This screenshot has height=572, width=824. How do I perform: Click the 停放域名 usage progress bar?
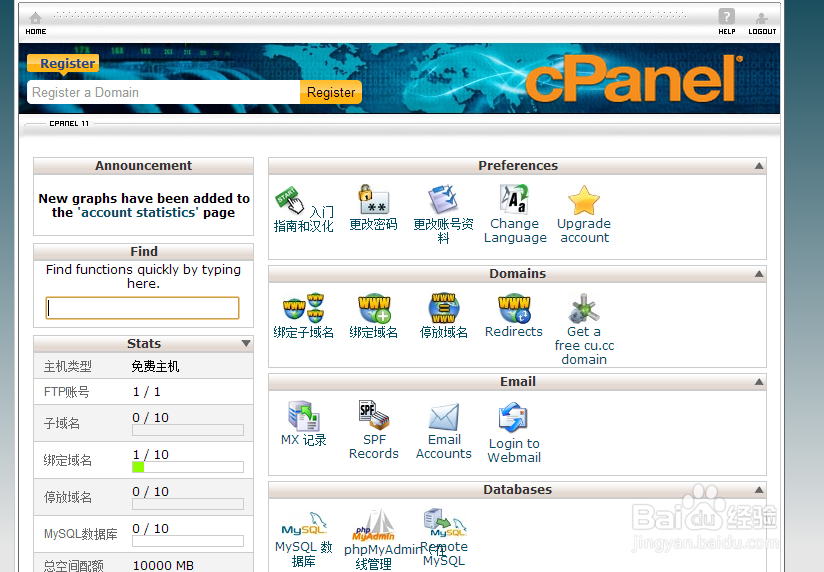(x=188, y=504)
